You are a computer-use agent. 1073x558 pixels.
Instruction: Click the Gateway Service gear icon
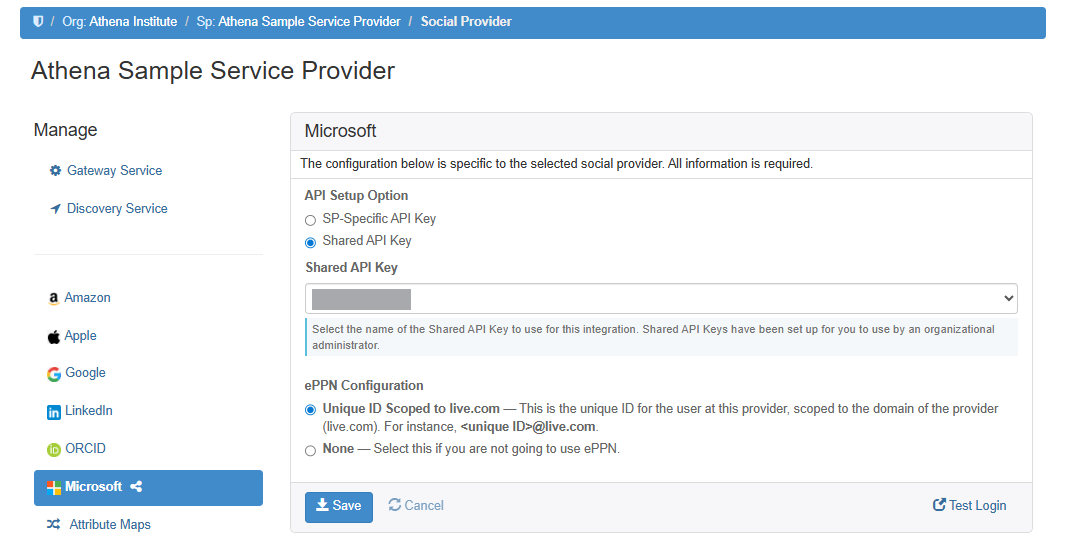pos(55,171)
